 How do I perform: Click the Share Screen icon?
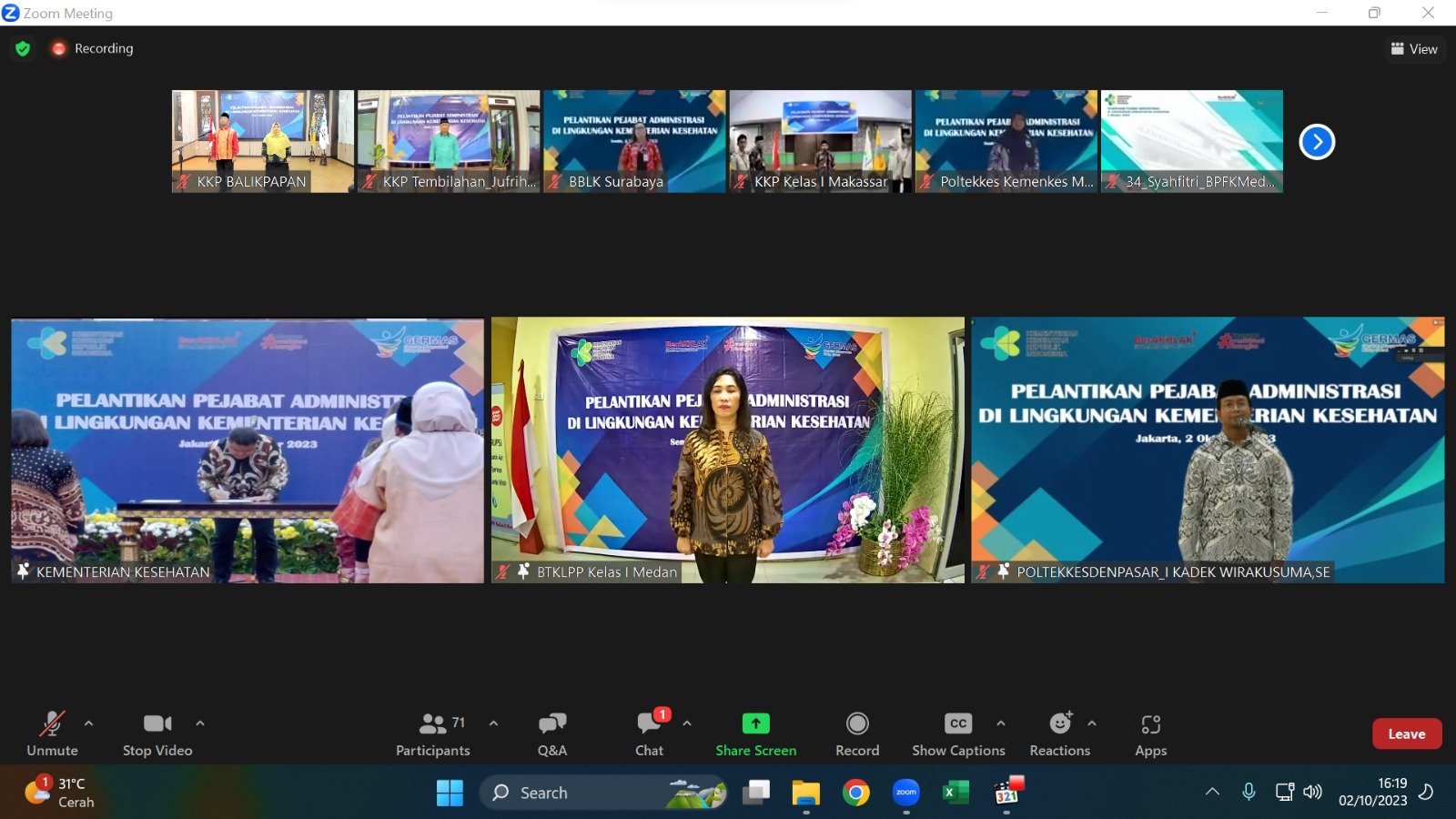click(x=755, y=723)
